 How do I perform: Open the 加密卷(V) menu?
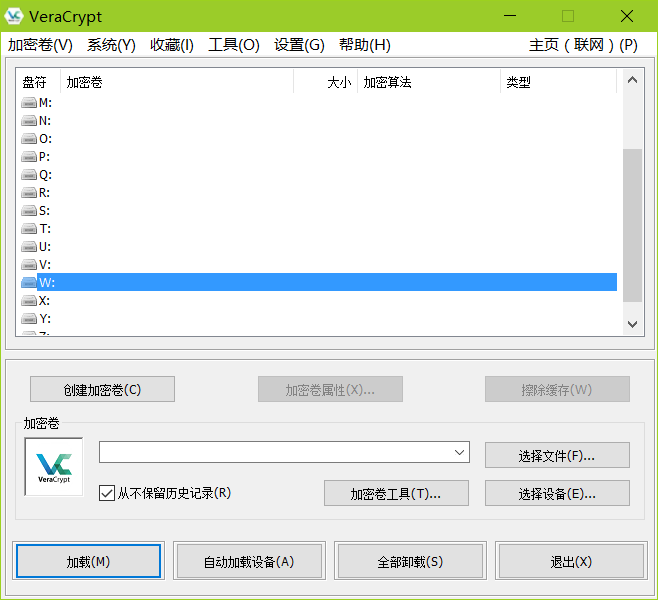(x=40, y=45)
